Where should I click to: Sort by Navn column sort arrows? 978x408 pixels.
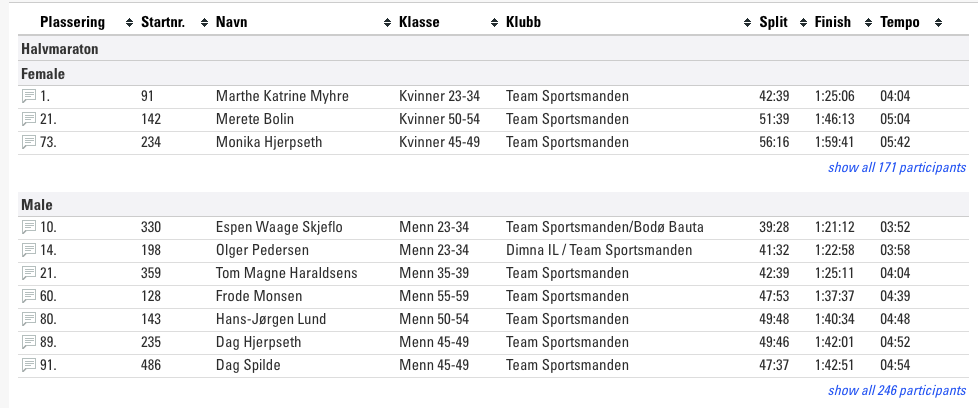[x=387, y=23]
